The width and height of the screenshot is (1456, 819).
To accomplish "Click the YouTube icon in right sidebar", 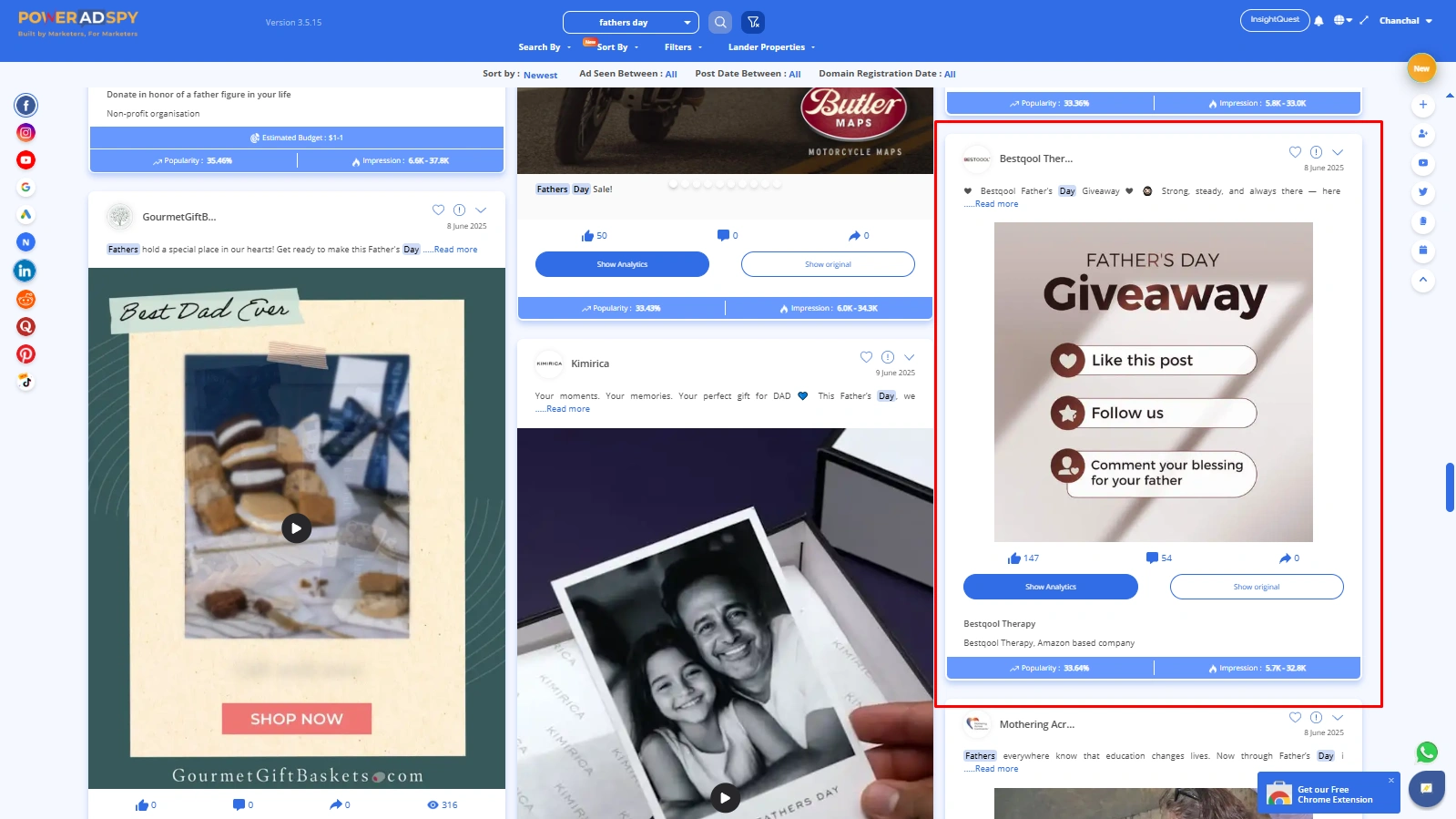I will 1423,163.
